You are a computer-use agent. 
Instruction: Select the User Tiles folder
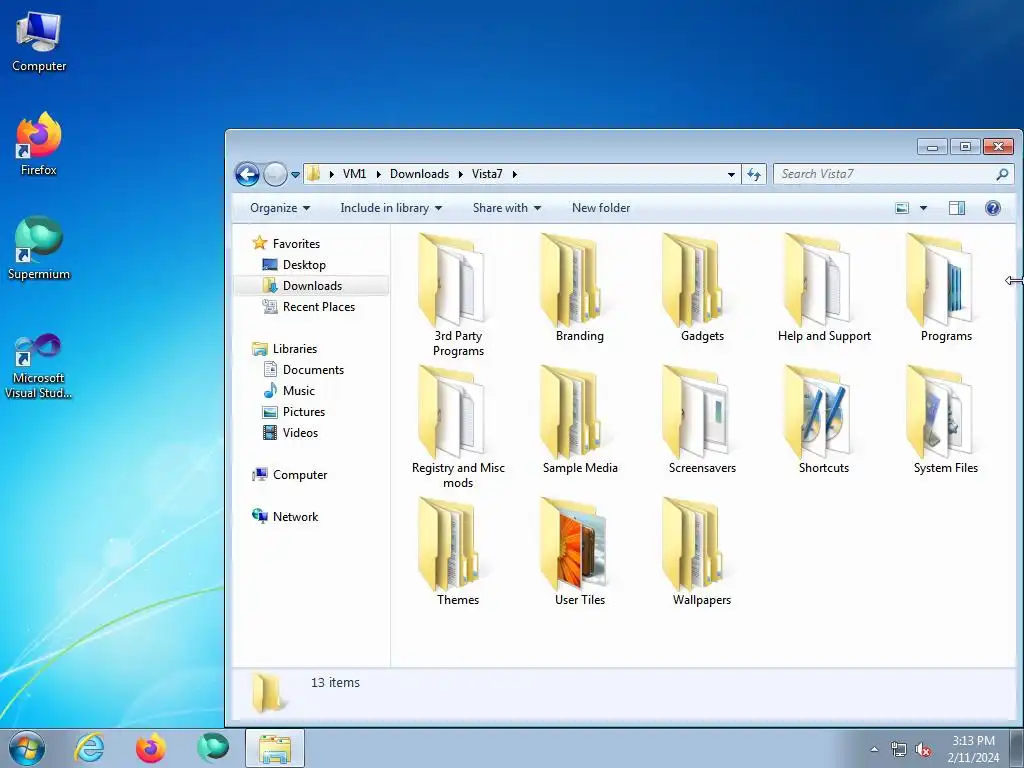[x=580, y=552]
